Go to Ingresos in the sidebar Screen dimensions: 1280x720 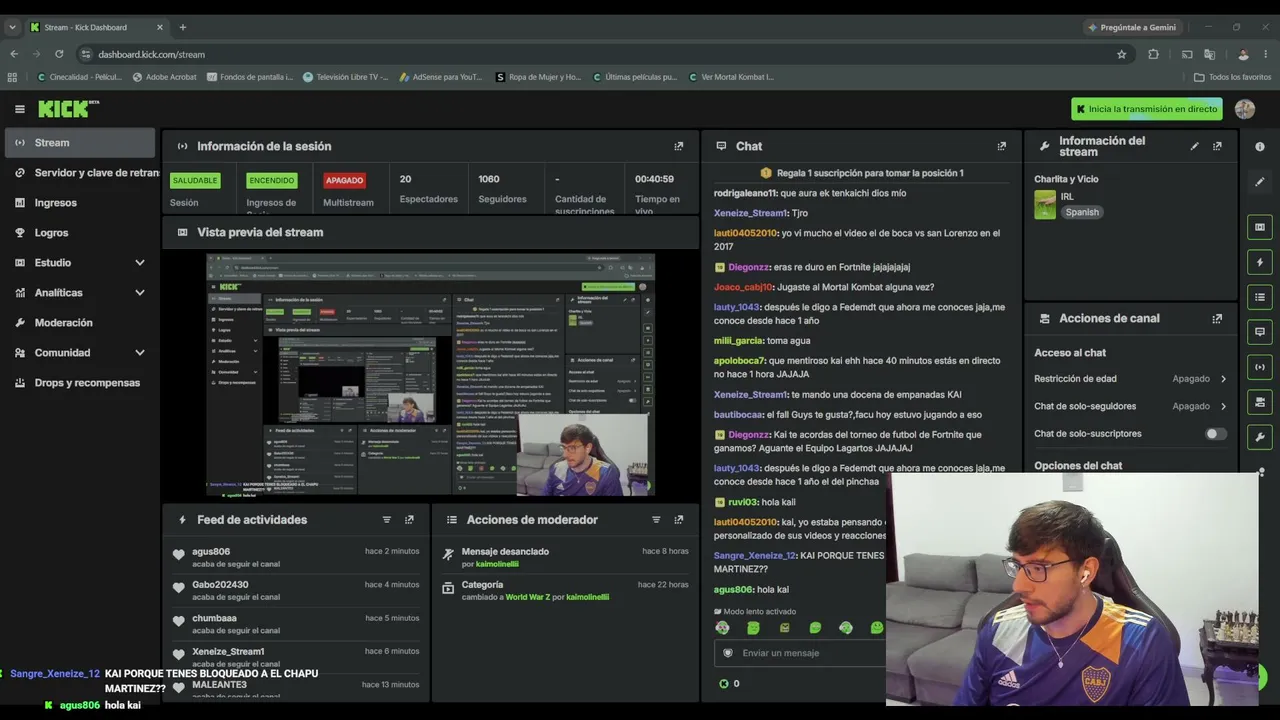(x=80, y=203)
